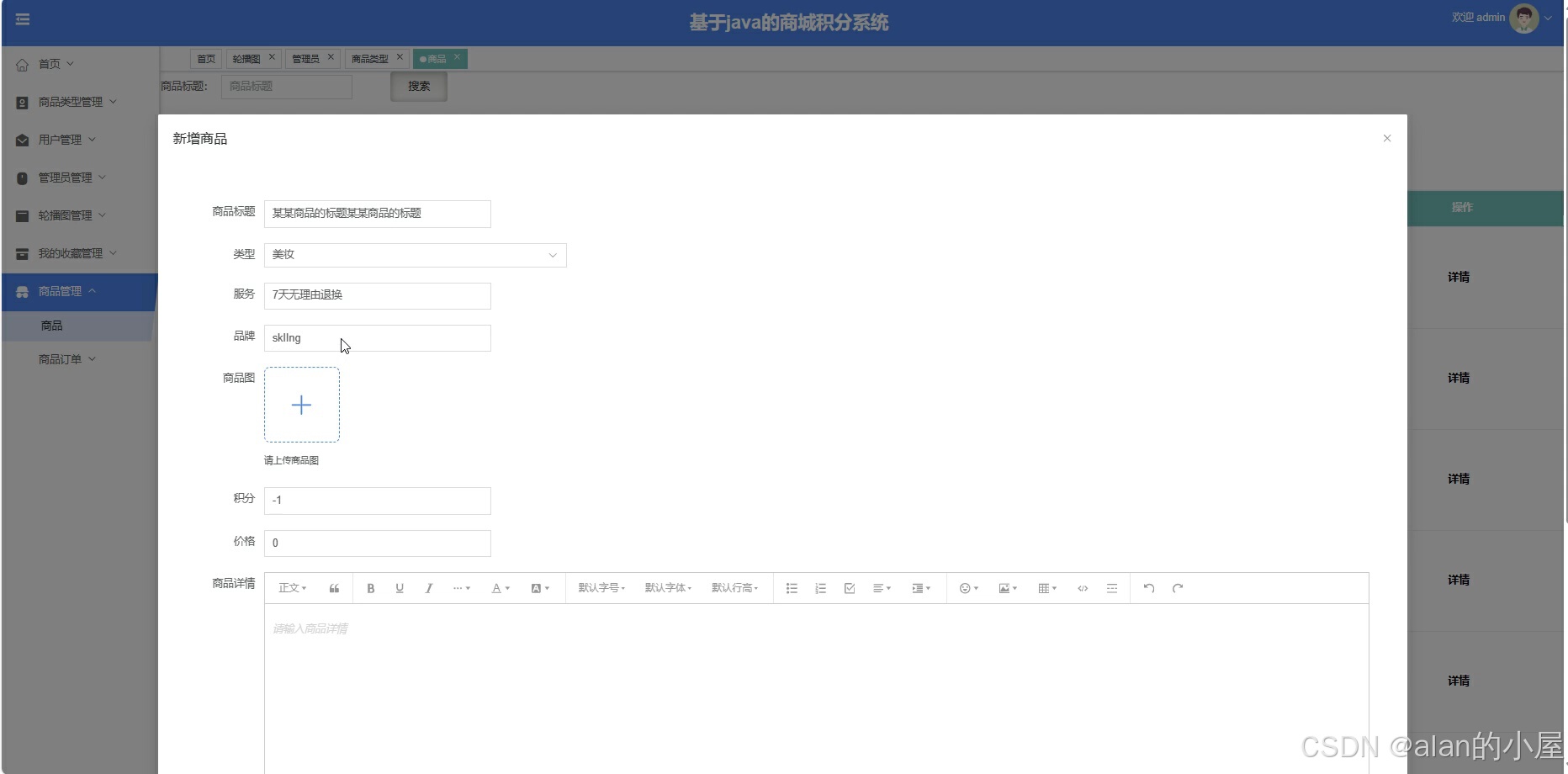This screenshot has width=1568, height=774.
Task: Undo last editor action
Action: tap(1149, 588)
